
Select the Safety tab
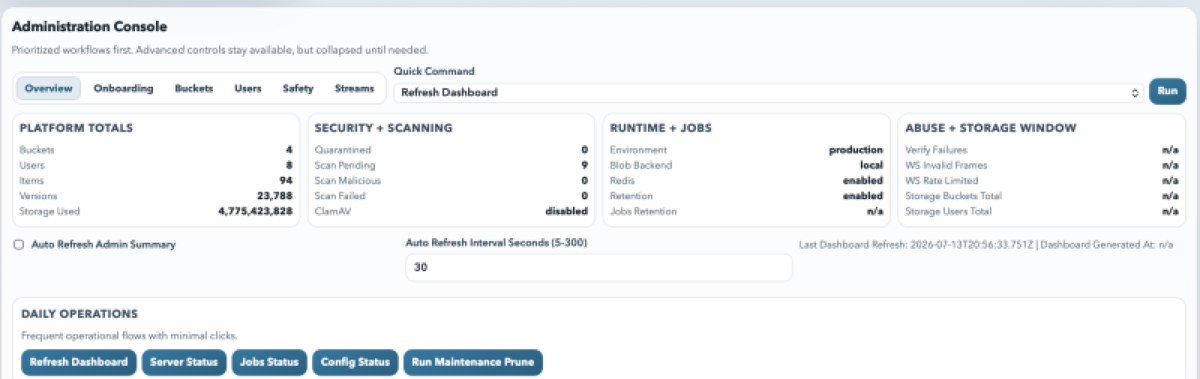coord(298,88)
